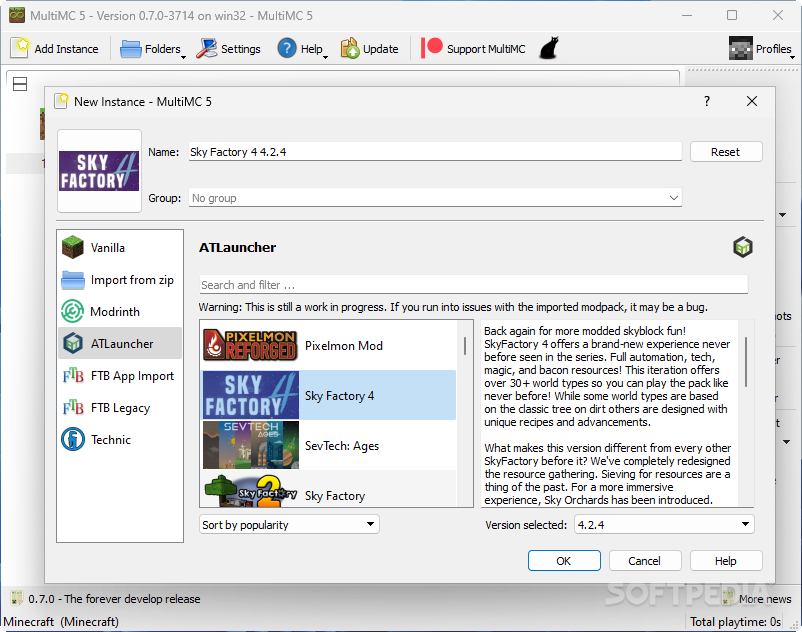Select the Pixelmon Mod modpack
This screenshot has width=802, height=632.
tap(329, 346)
